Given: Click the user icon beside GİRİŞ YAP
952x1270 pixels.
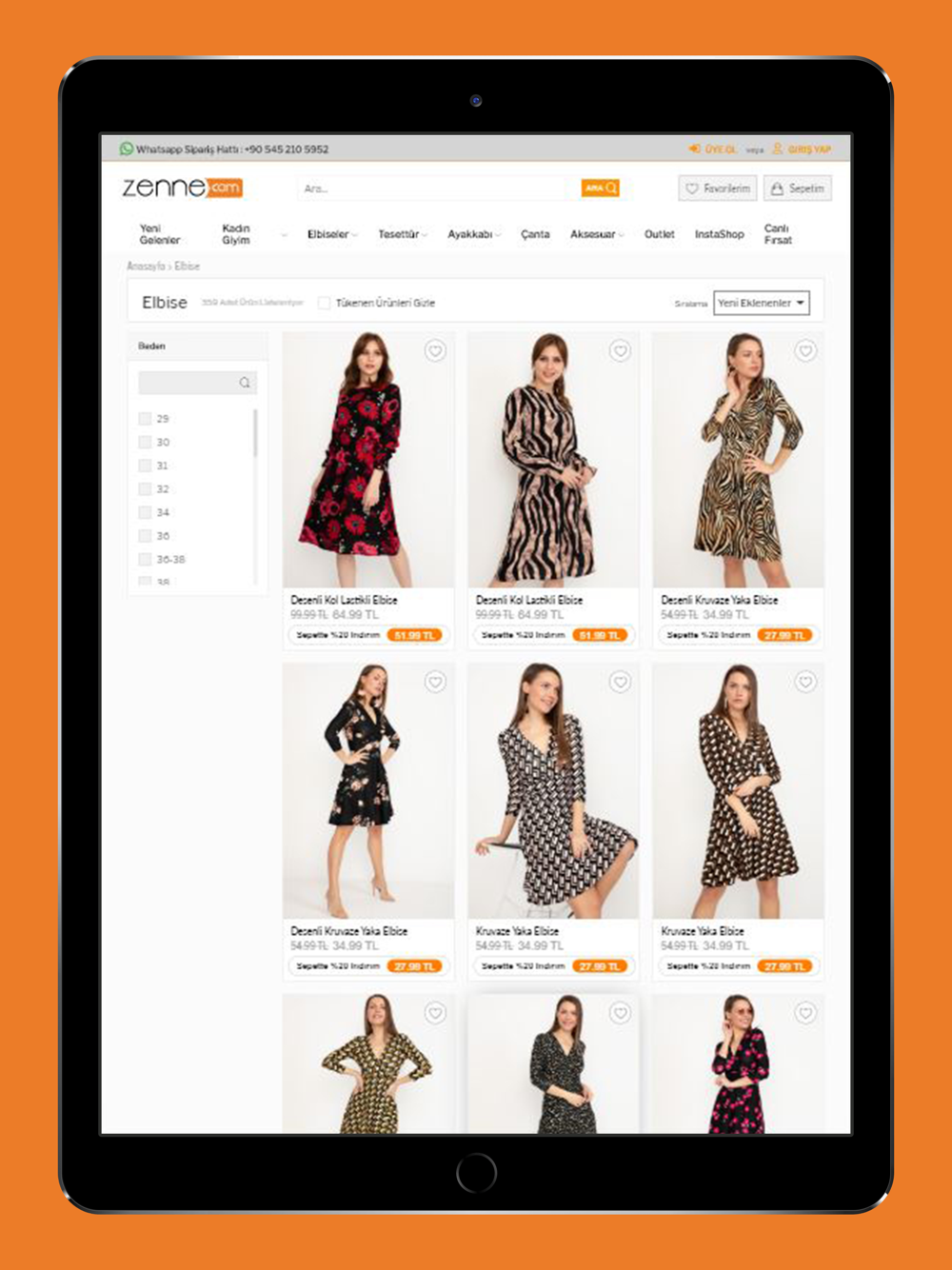Looking at the screenshot, I should [x=777, y=149].
